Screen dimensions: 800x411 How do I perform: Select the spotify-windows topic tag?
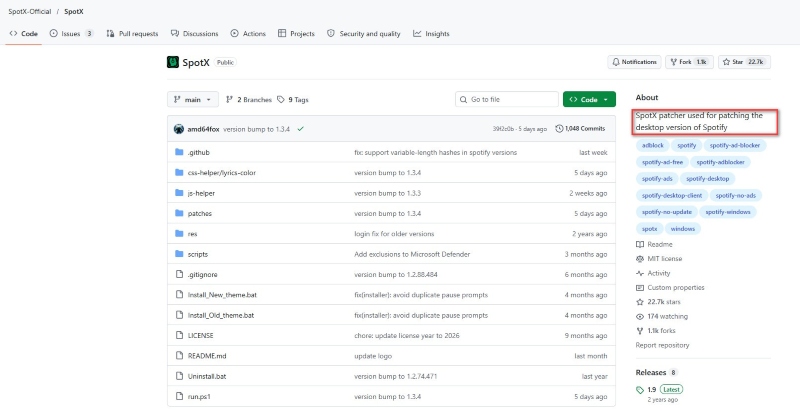(728, 212)
